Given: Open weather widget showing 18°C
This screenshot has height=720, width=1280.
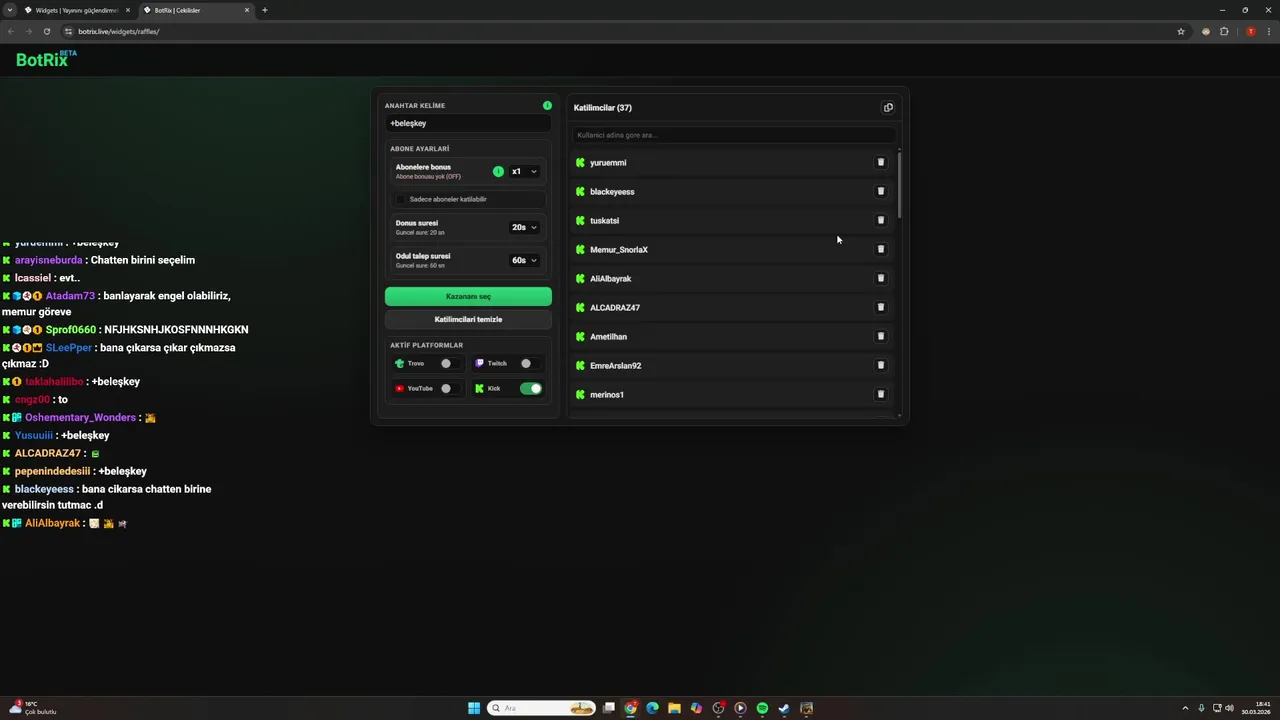Looking at the screenshot, I should 32,708.
